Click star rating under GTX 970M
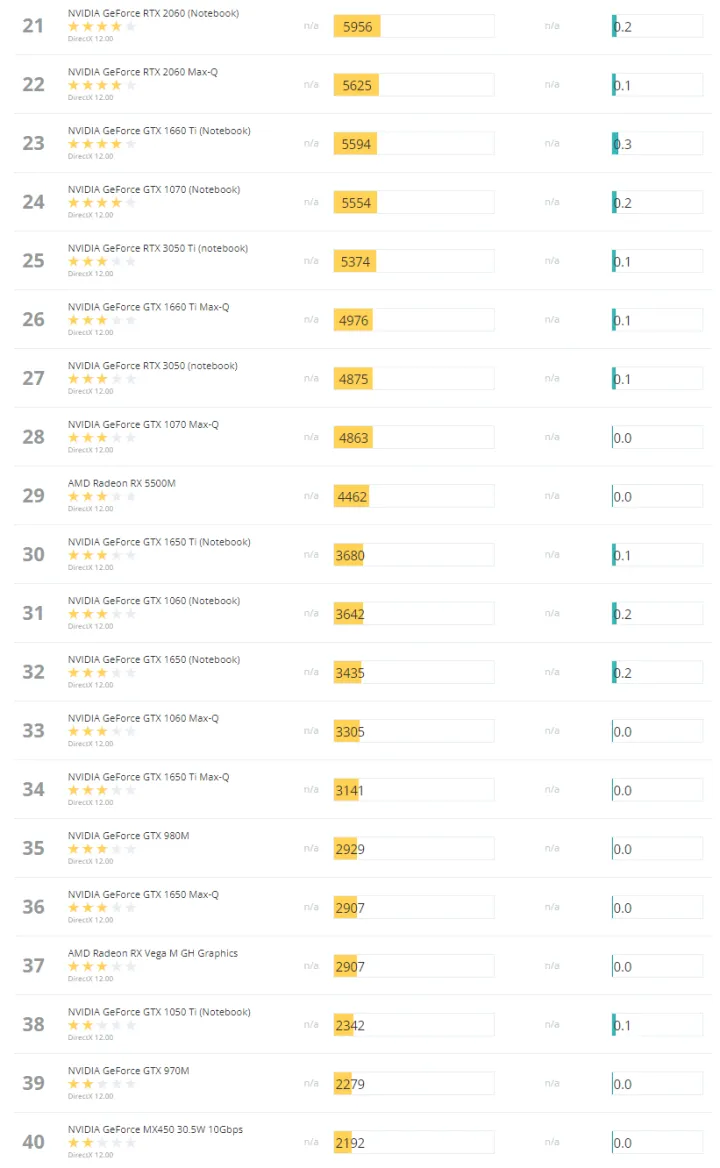The height and width of the screenshot is (1168, 720). pos(101,1084)
